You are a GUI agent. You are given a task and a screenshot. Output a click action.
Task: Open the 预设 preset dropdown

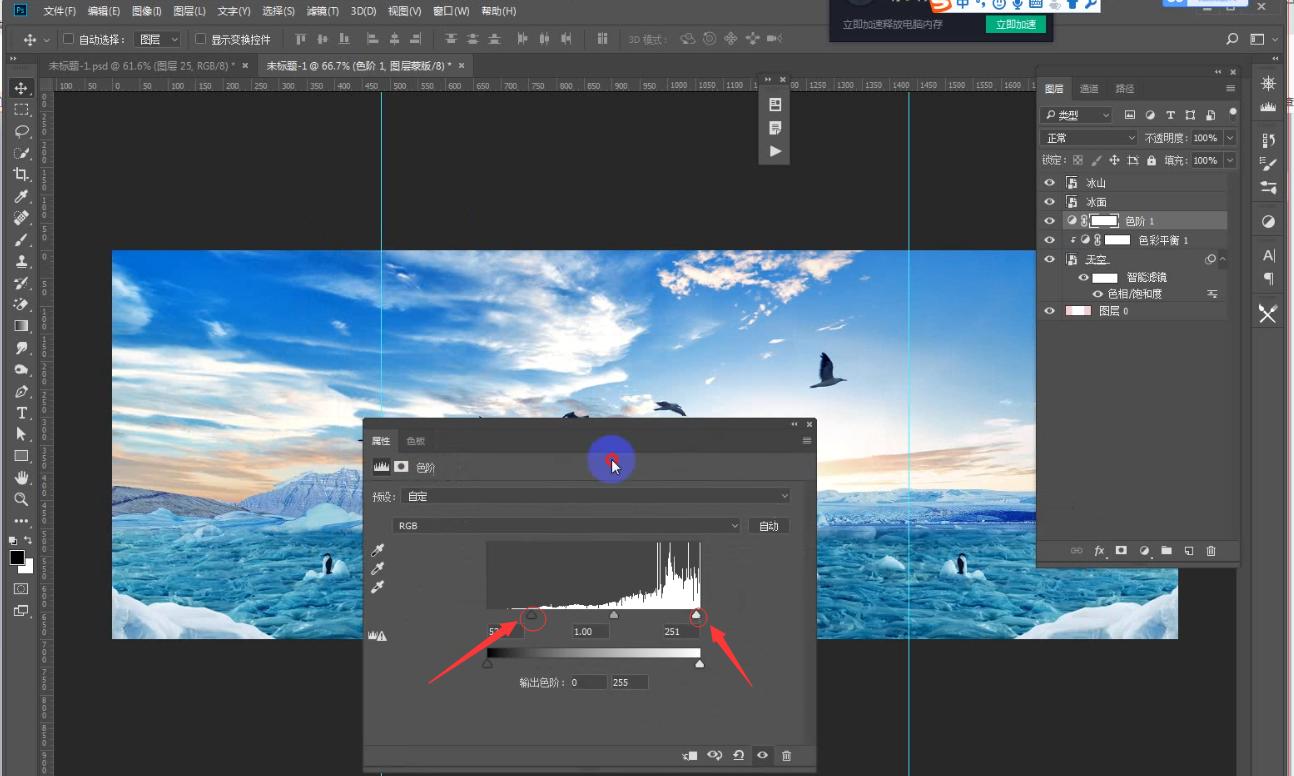pyautogui.click(x=597, y=496)
